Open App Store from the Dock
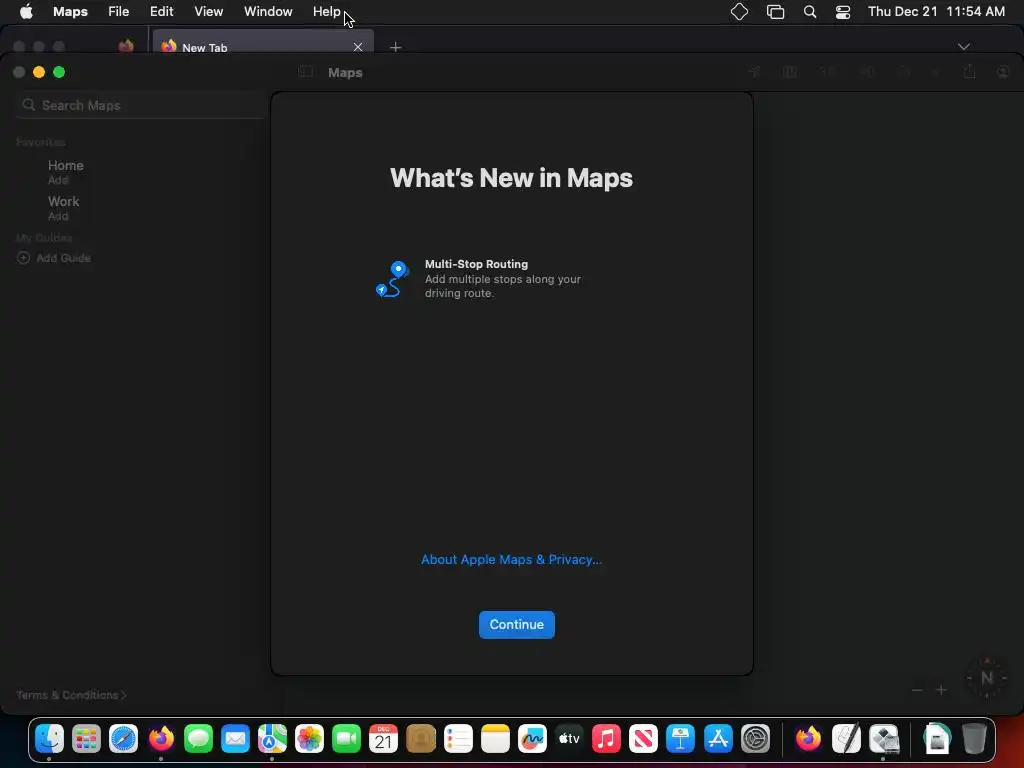1024x768 pixels. [x=718, y=739]
